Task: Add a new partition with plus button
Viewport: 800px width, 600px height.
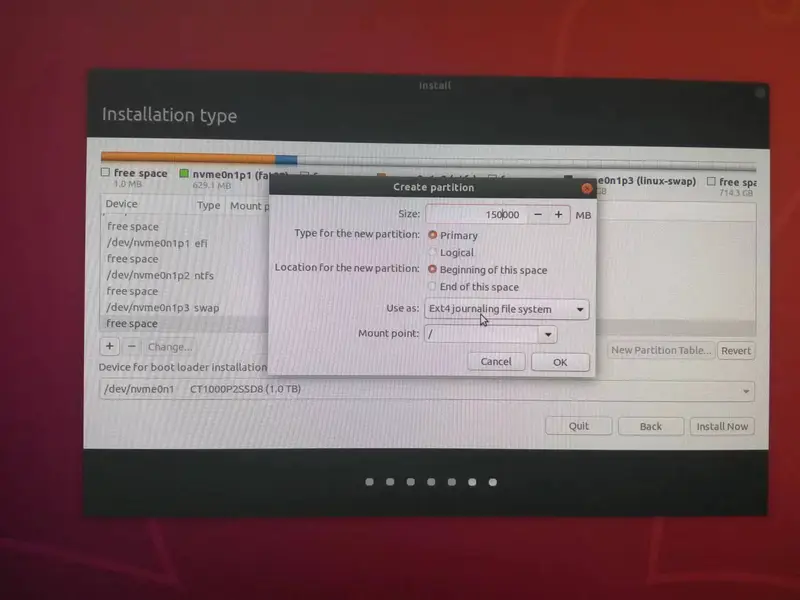Action: 110,346
